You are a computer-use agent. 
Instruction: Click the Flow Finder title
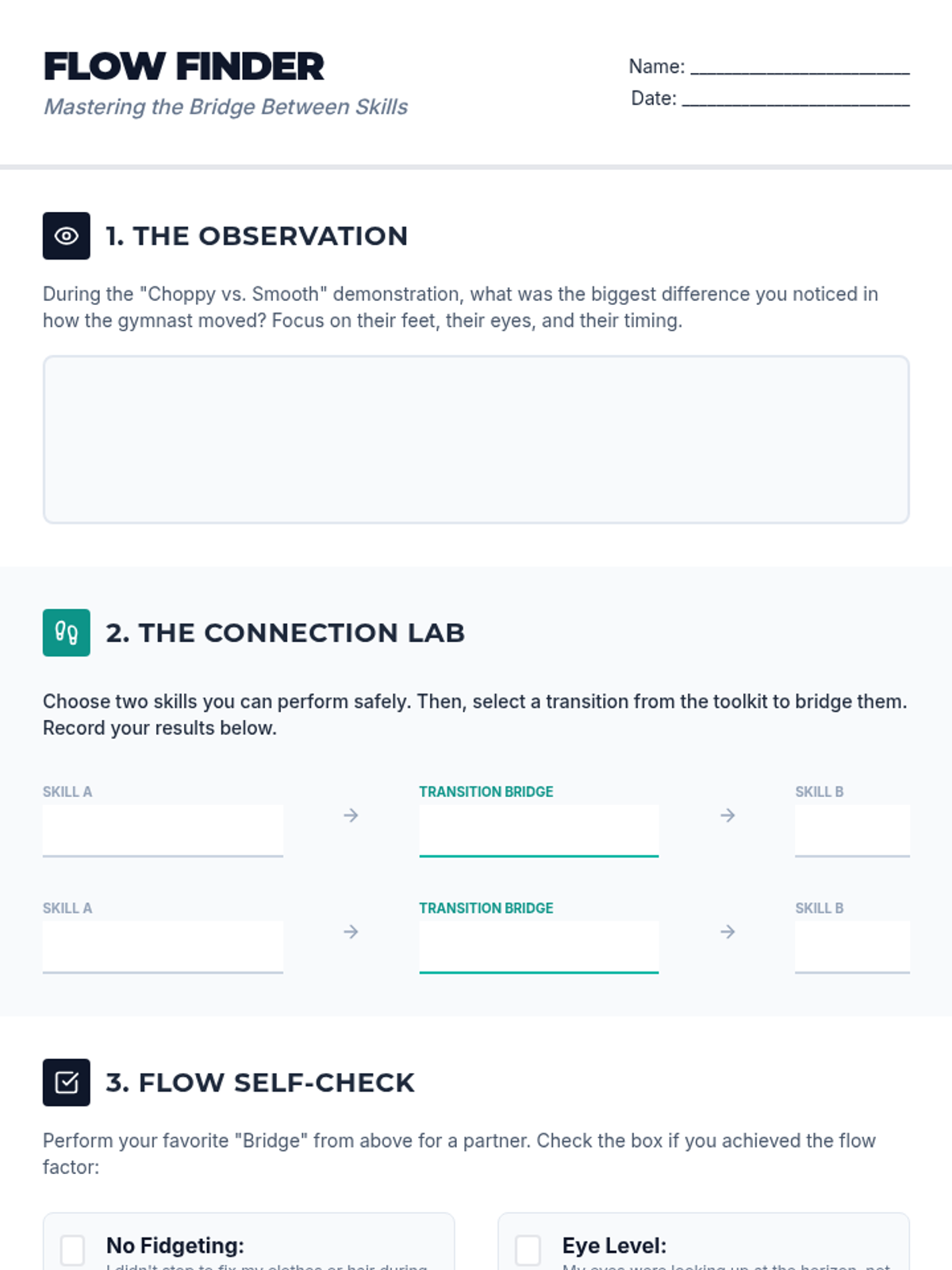[x=184, y=67]
